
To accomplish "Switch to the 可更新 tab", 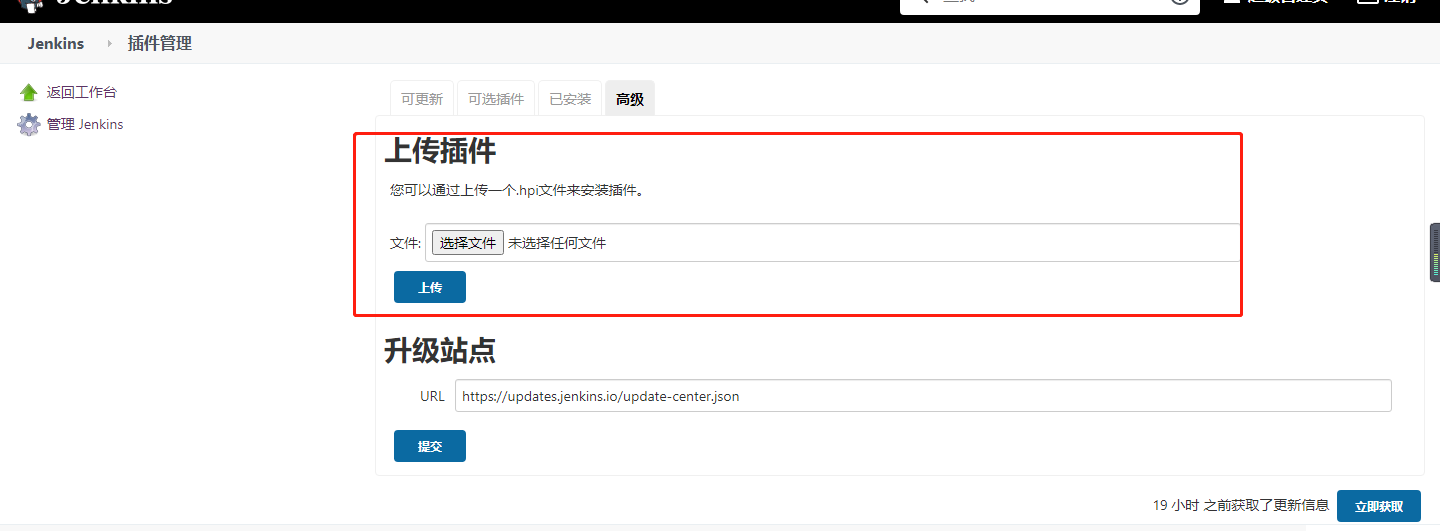I will [x=422, y=99].
